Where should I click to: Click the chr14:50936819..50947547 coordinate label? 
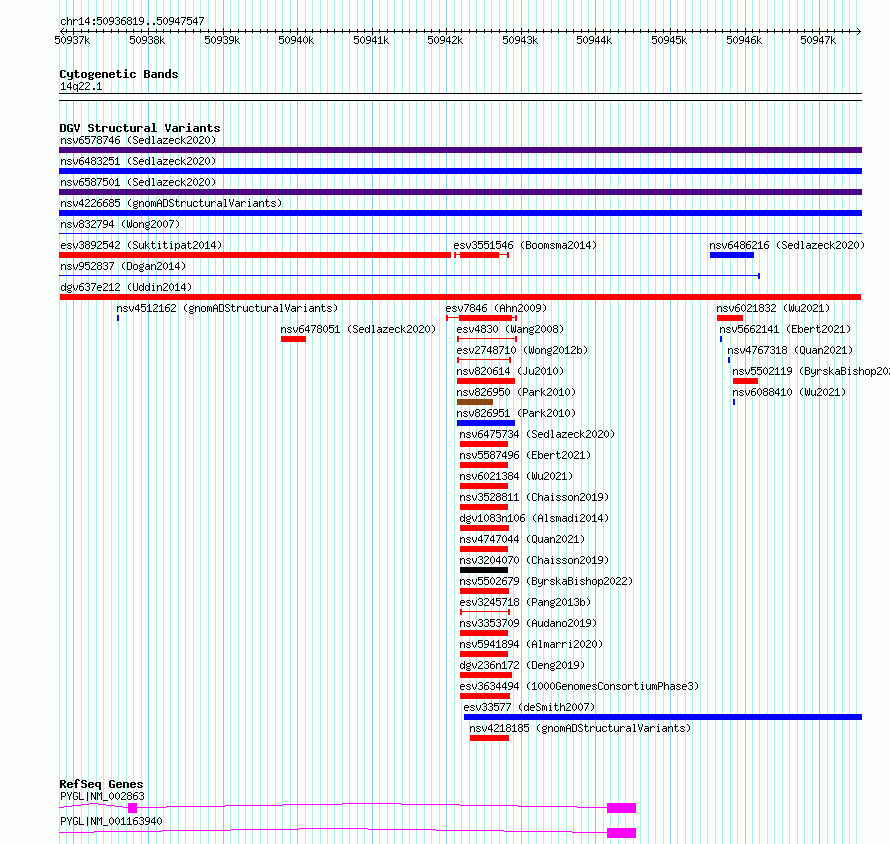click(x=132, y=21)
